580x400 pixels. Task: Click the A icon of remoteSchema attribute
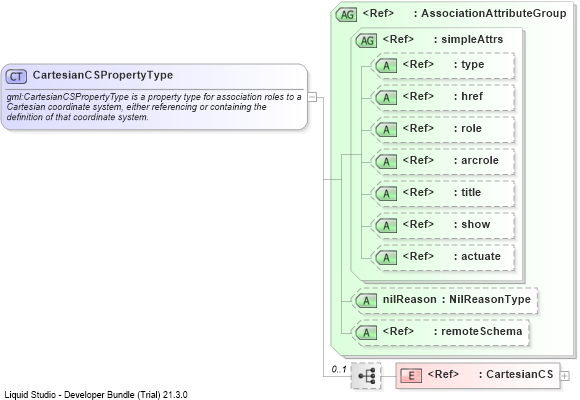click(366, 333)
